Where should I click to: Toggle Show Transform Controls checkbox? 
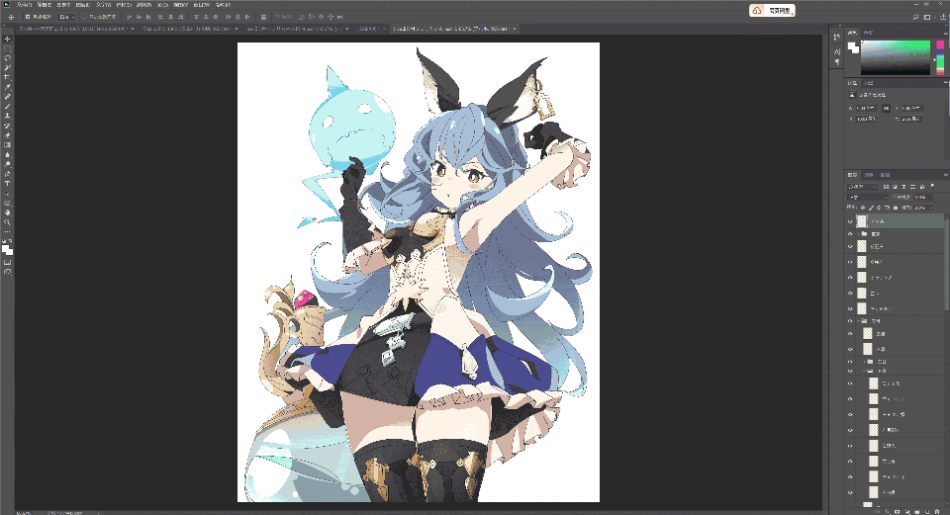[84, 17]
